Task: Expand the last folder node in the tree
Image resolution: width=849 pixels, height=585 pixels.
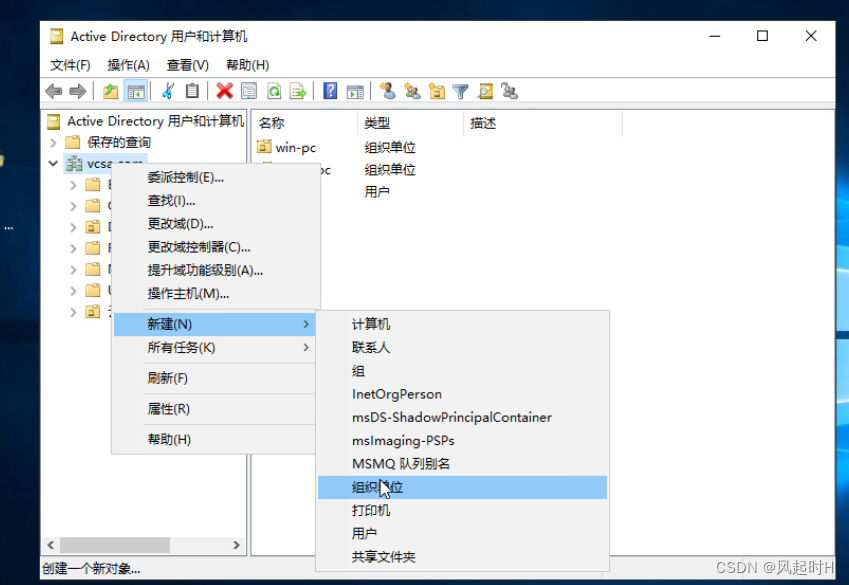Action: pos(73,312)
